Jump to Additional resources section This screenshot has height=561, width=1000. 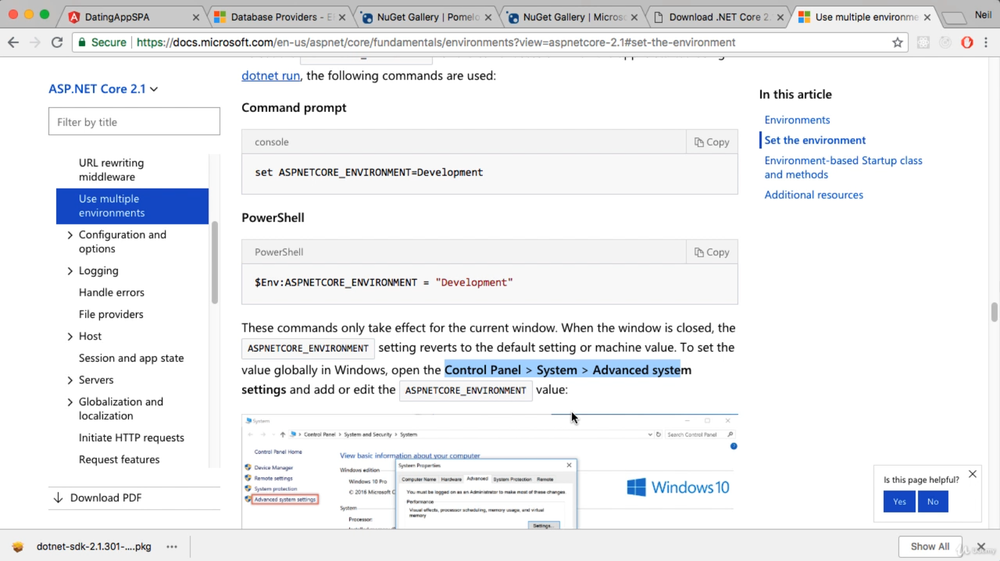[813, 195]
